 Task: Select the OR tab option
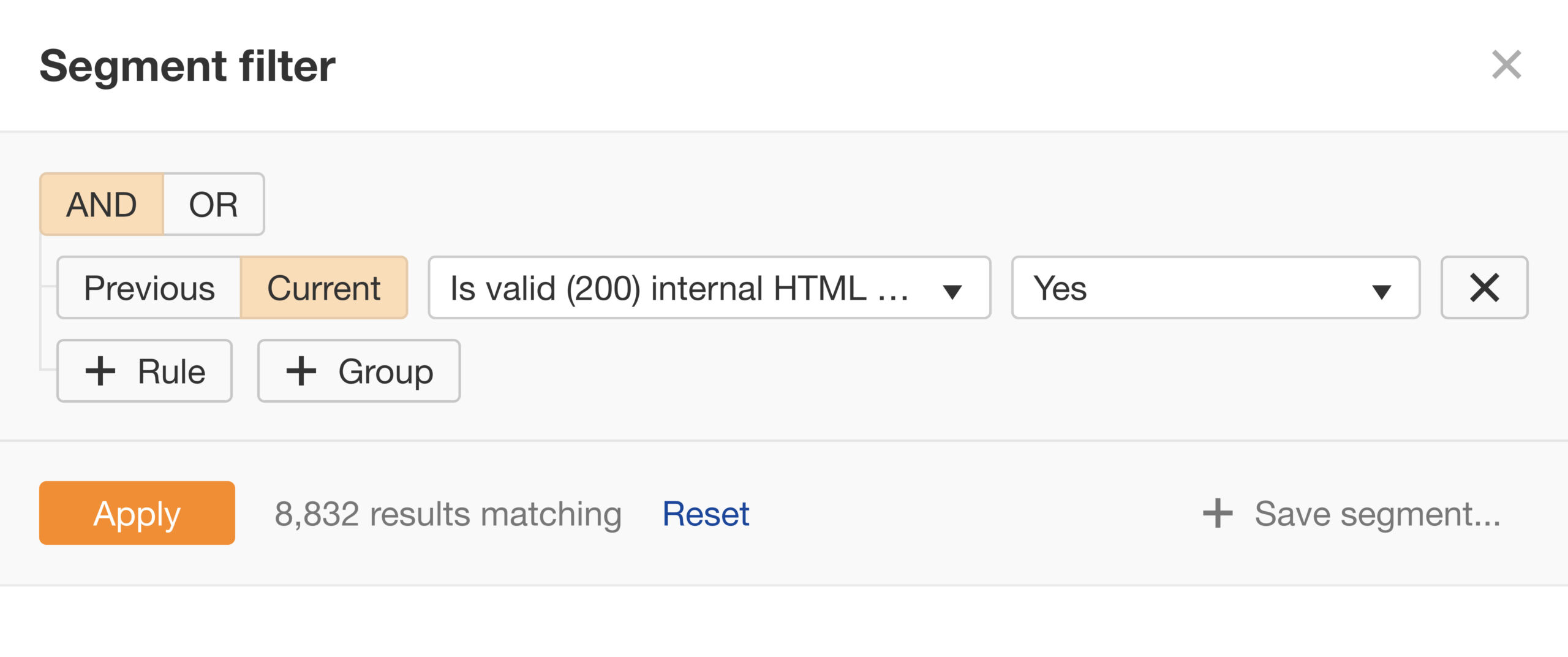[x=213, y=204]
